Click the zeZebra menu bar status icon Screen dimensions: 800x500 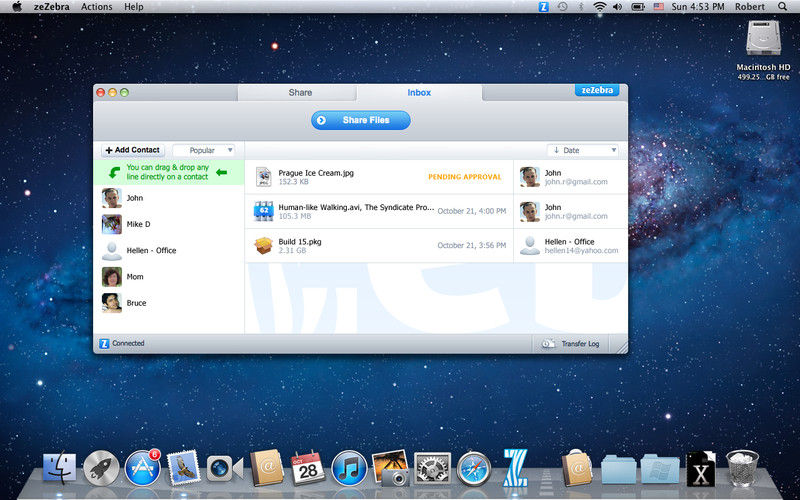tap(543, 7)
